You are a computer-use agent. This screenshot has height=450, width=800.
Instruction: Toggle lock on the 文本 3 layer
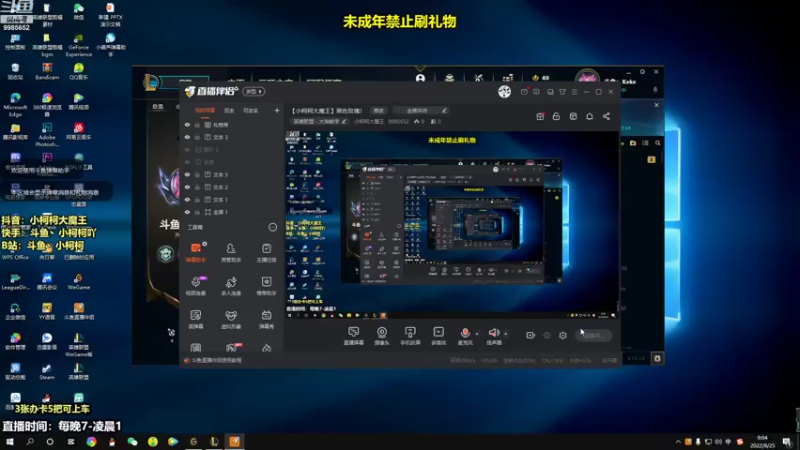pos(197,137)
